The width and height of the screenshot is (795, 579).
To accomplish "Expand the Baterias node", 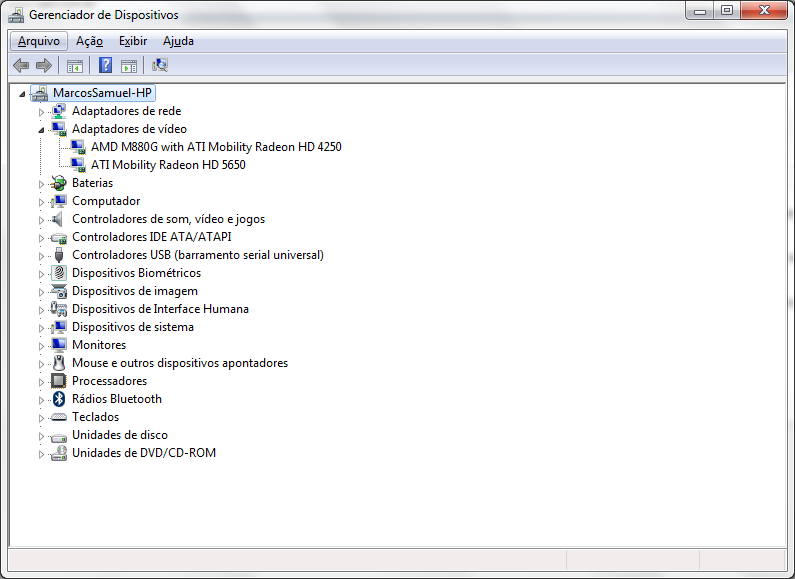I will (41, 184).
